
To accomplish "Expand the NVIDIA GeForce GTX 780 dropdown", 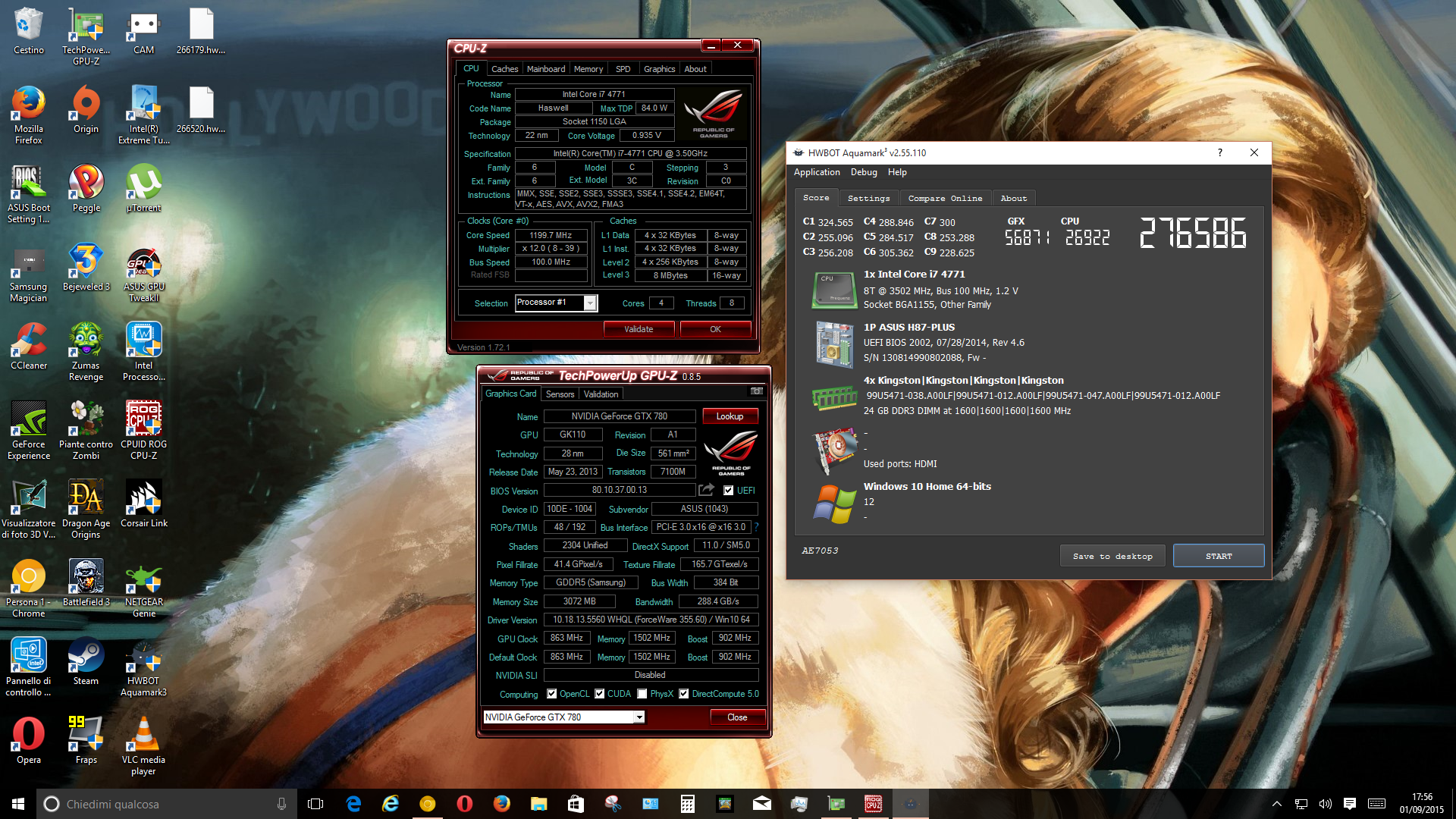I will pos(639,717).
